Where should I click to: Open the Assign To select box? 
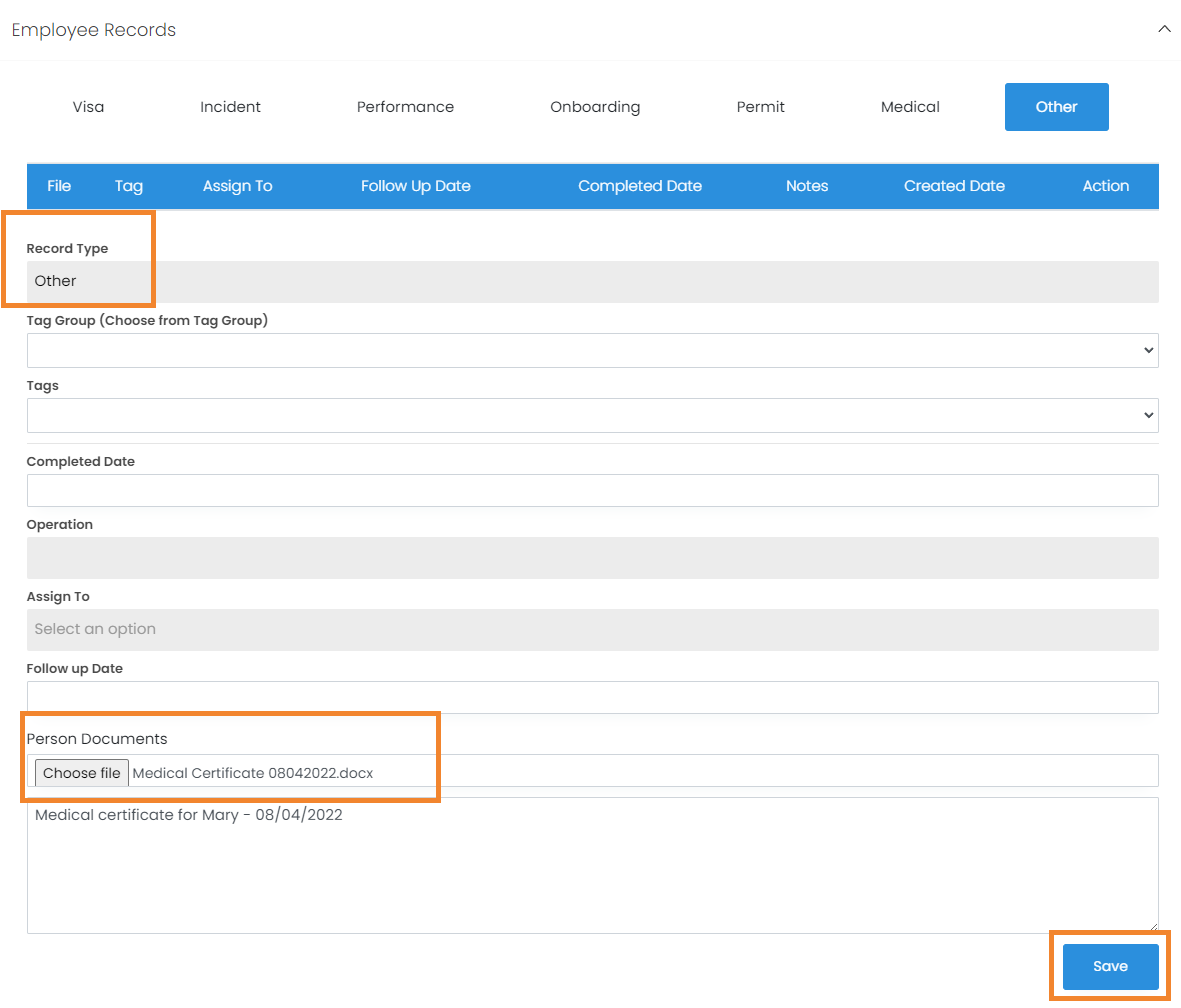[592, 630]
